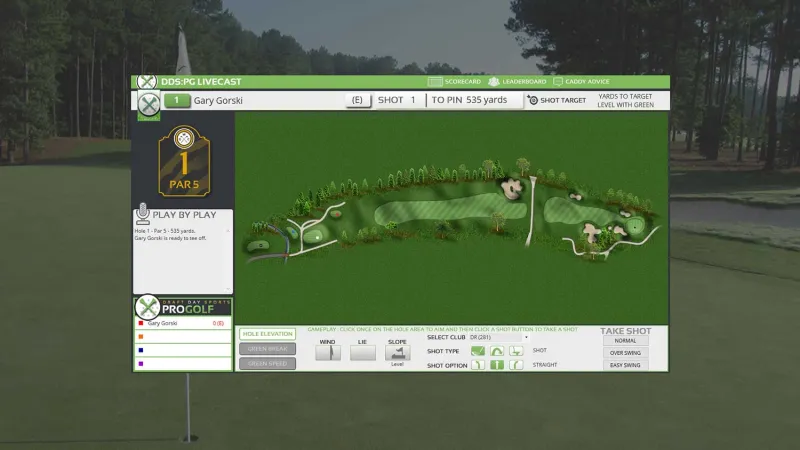Click the Play by Play microphone icon

coord(142,213)
